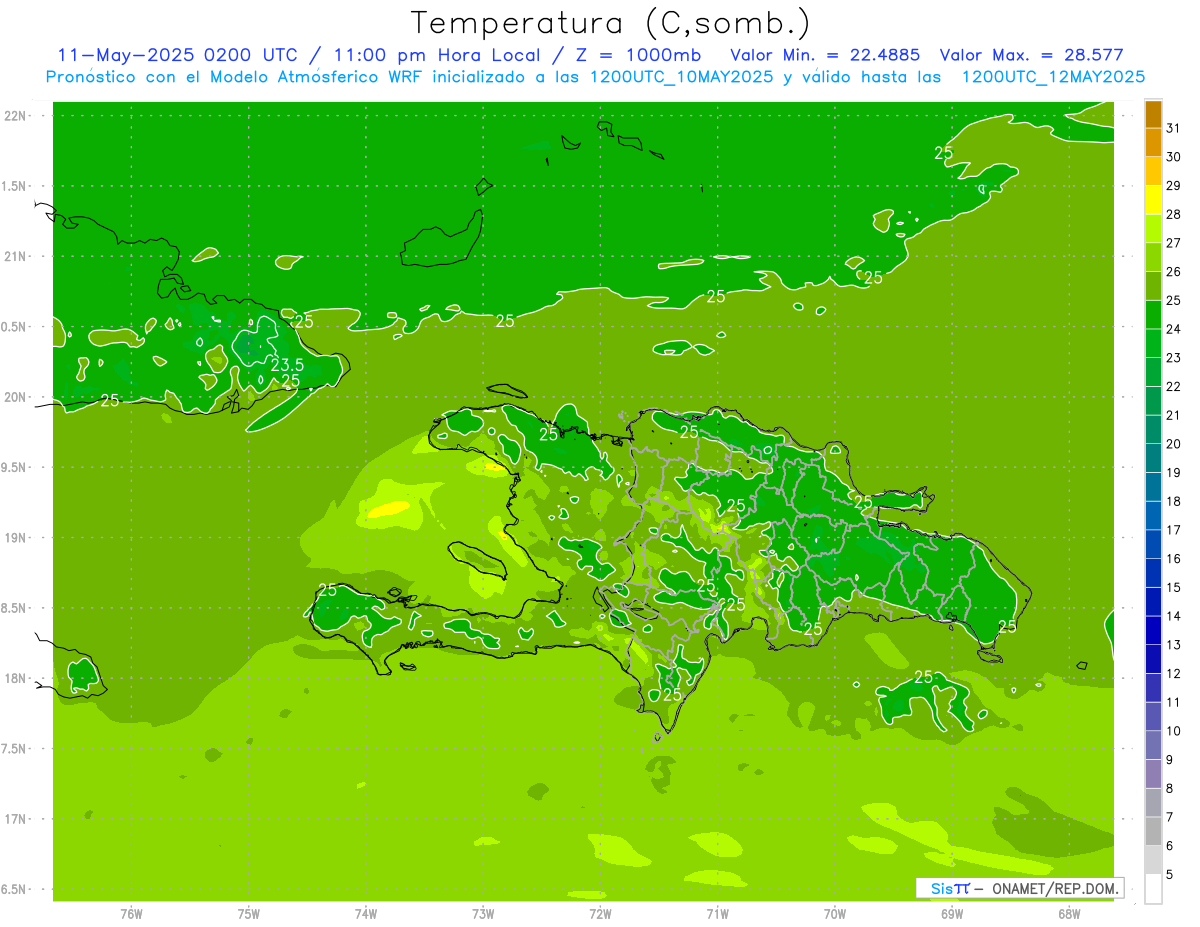Click the '73W' longitude label

(x=483, y=914)
